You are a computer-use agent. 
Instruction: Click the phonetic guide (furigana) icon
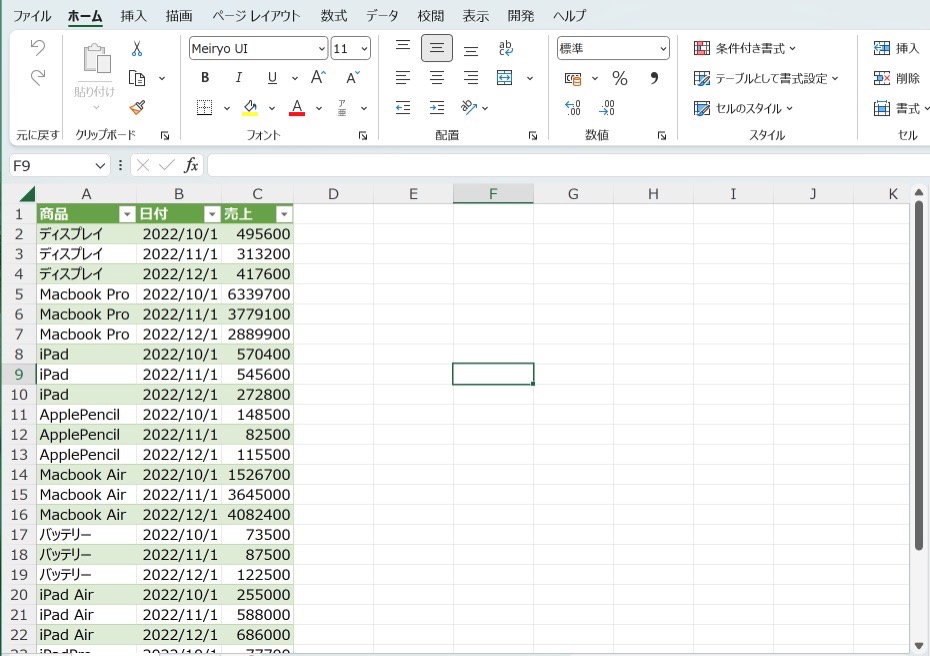coord(342,107)
